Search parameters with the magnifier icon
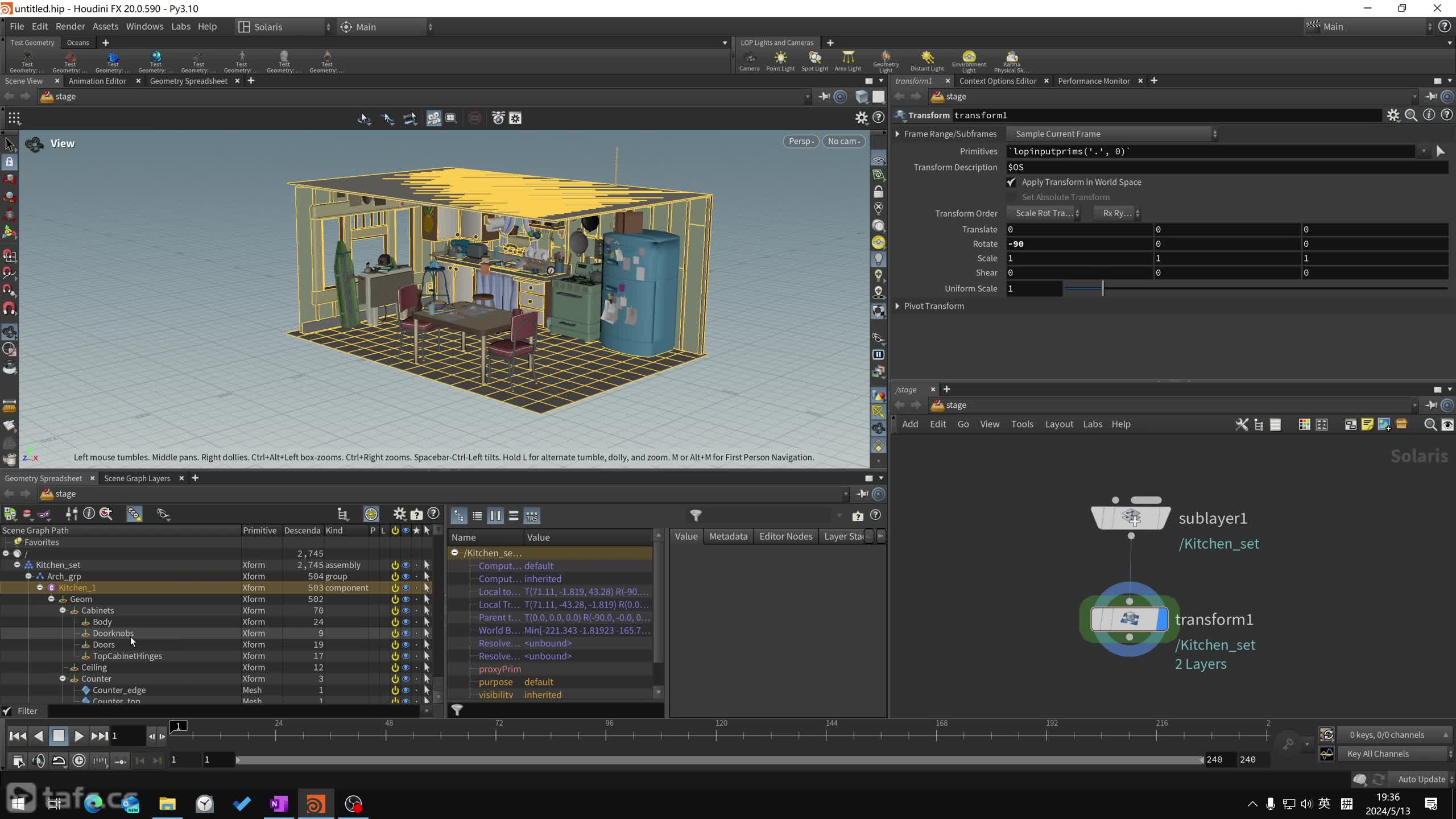Viewport: 1456px width, 819px height. (x=1411, y=115)
